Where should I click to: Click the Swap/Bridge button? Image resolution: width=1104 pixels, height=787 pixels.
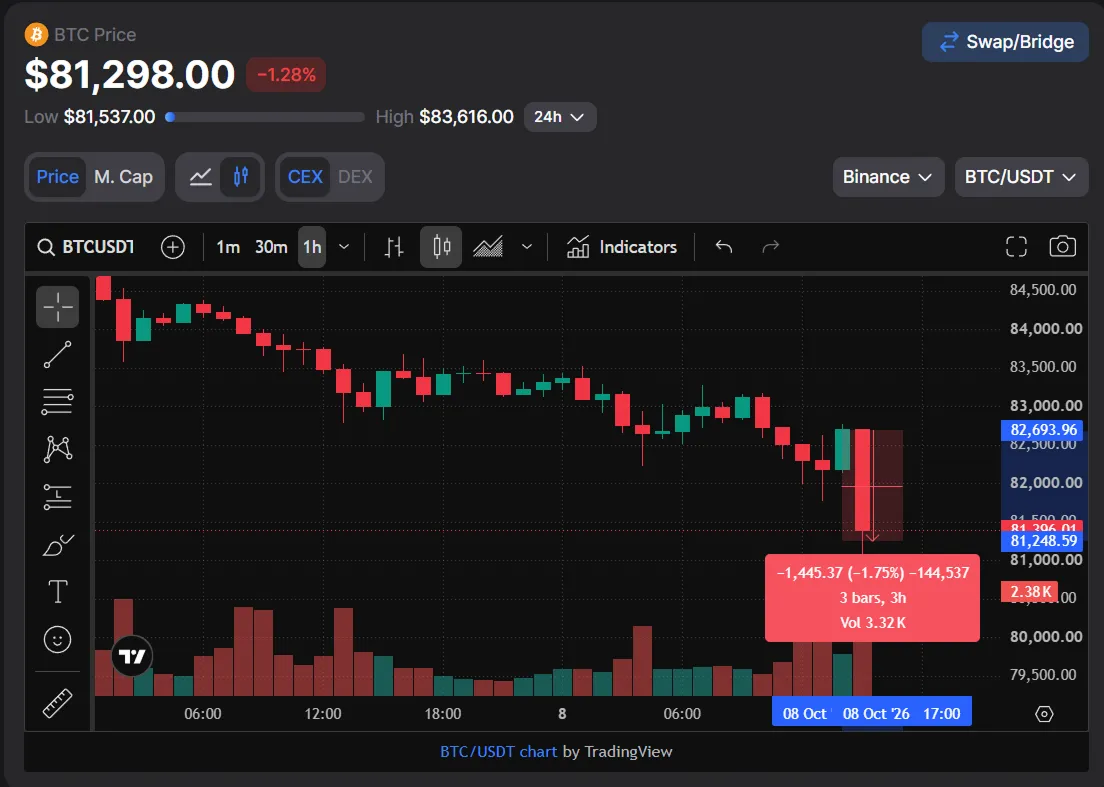pyautogui.click(x=1005, y=42)
